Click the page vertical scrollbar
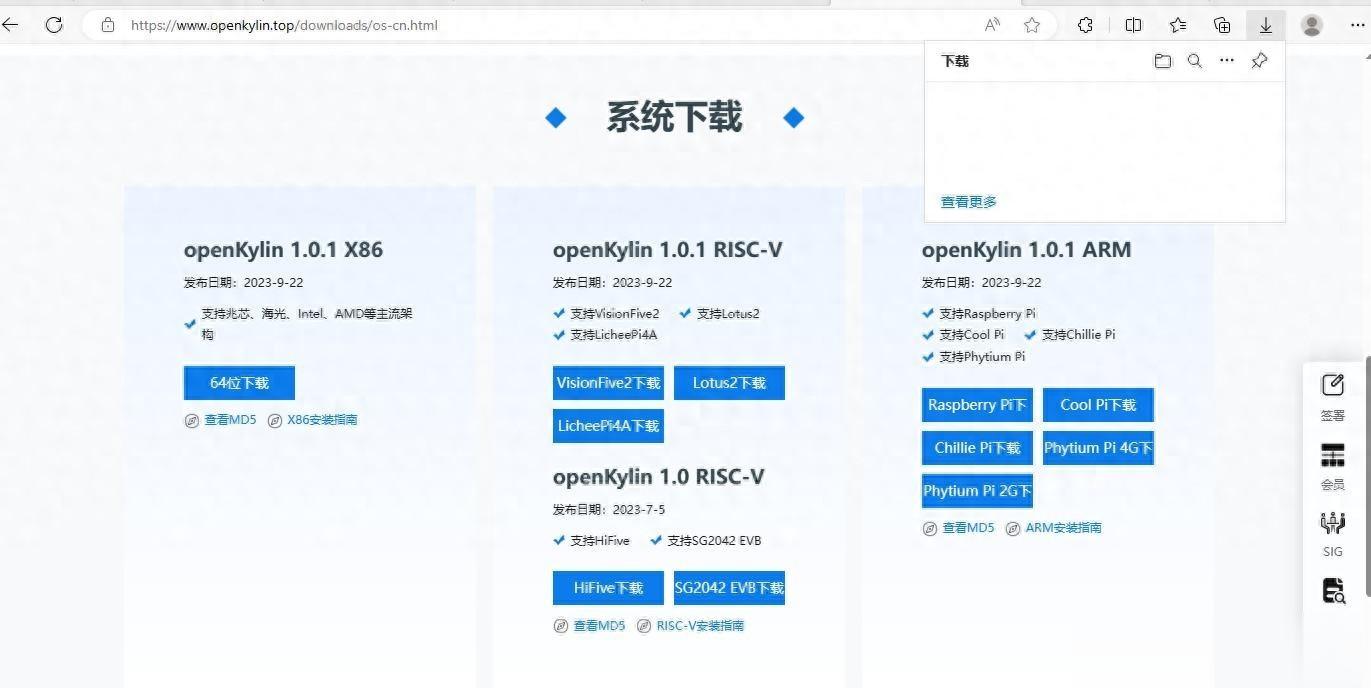This screenshot has width=1371, height=688. [1367, 475]
